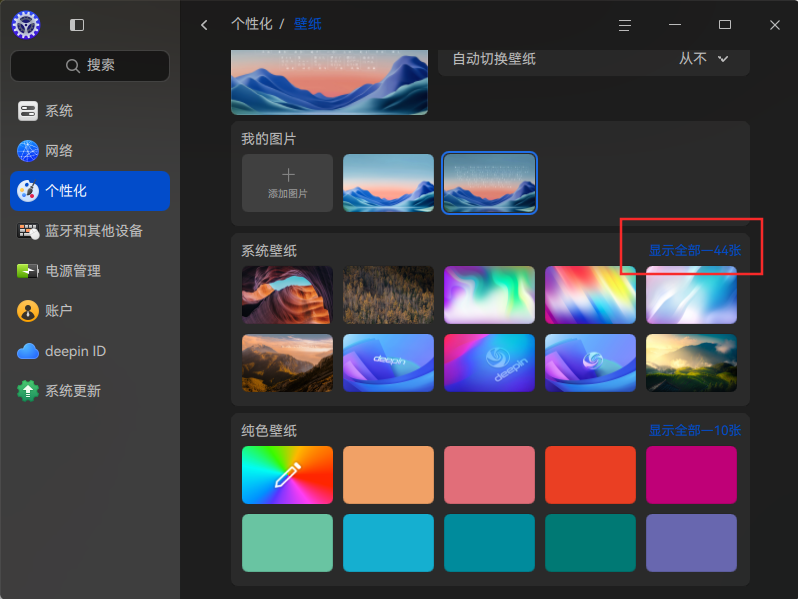The width and height of the screenshot is (798, 599).
Task: Select the light orange solid color wallpaper
Action: pos(388,475)
